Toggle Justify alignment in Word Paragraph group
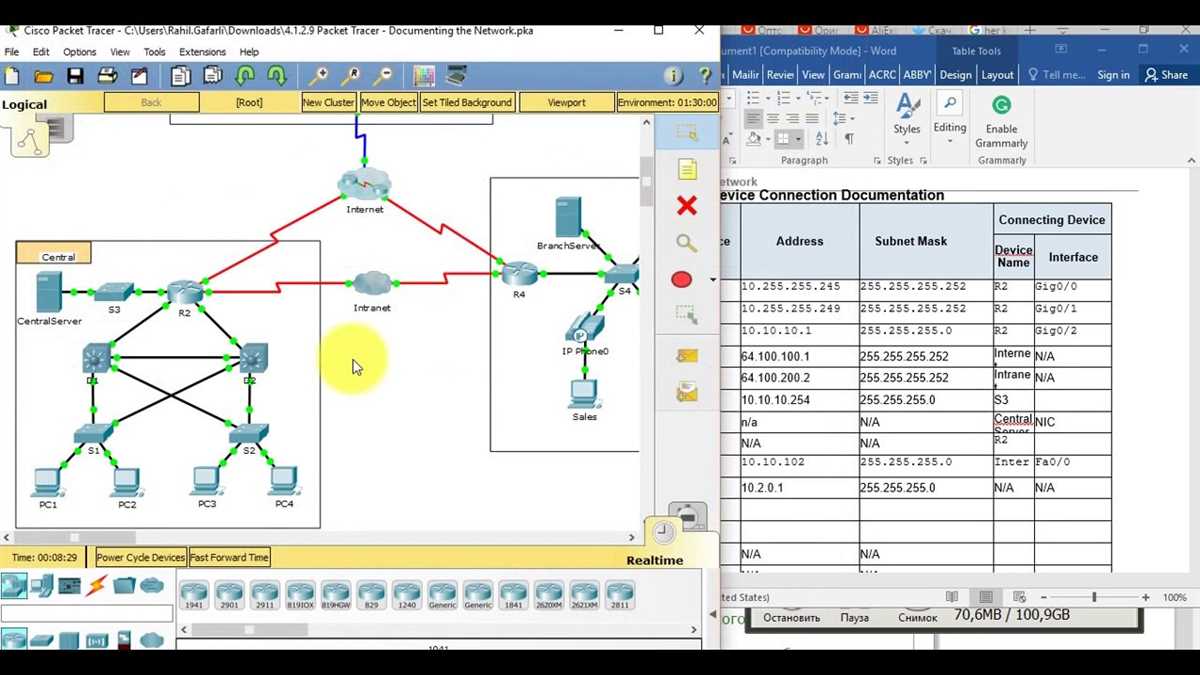This screenshot has height=675, width=1200. pos(813,118)
